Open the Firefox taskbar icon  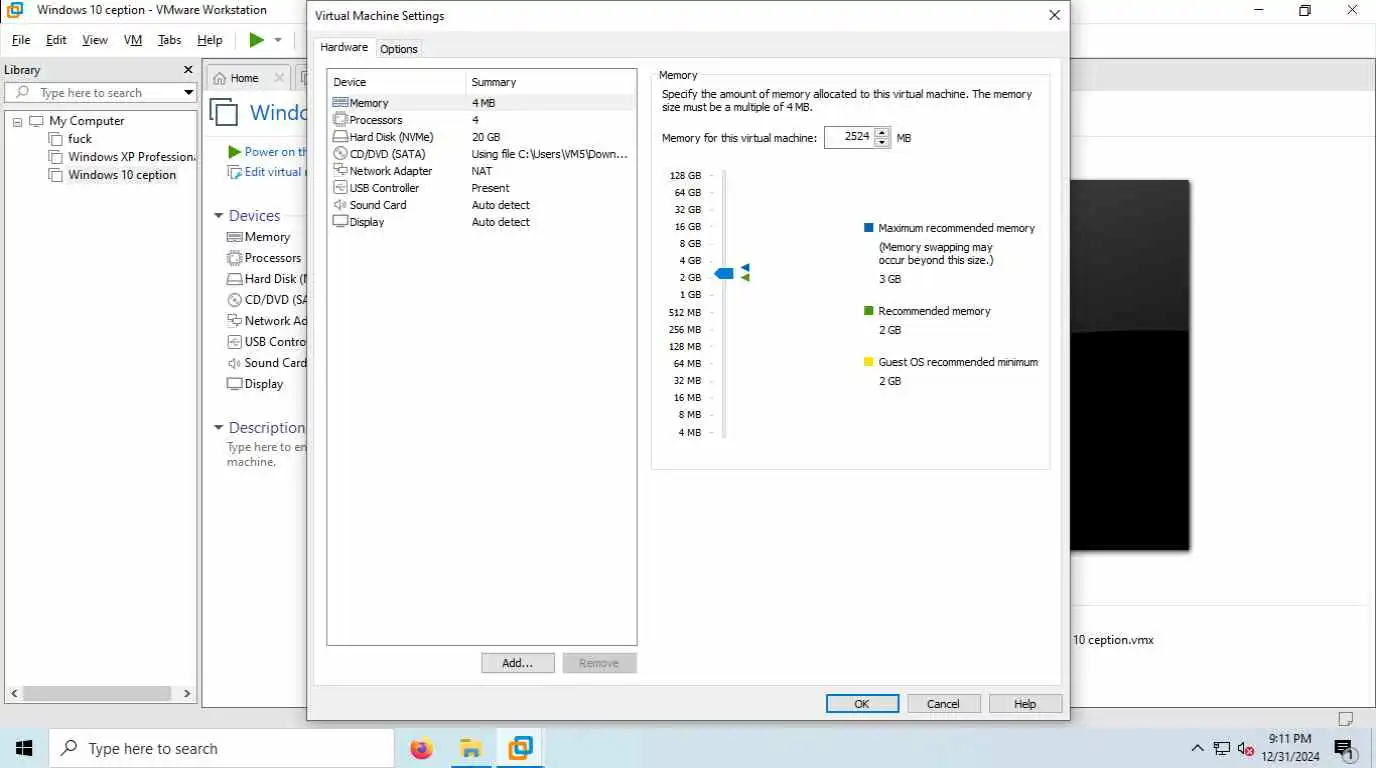tap(422, 748)
